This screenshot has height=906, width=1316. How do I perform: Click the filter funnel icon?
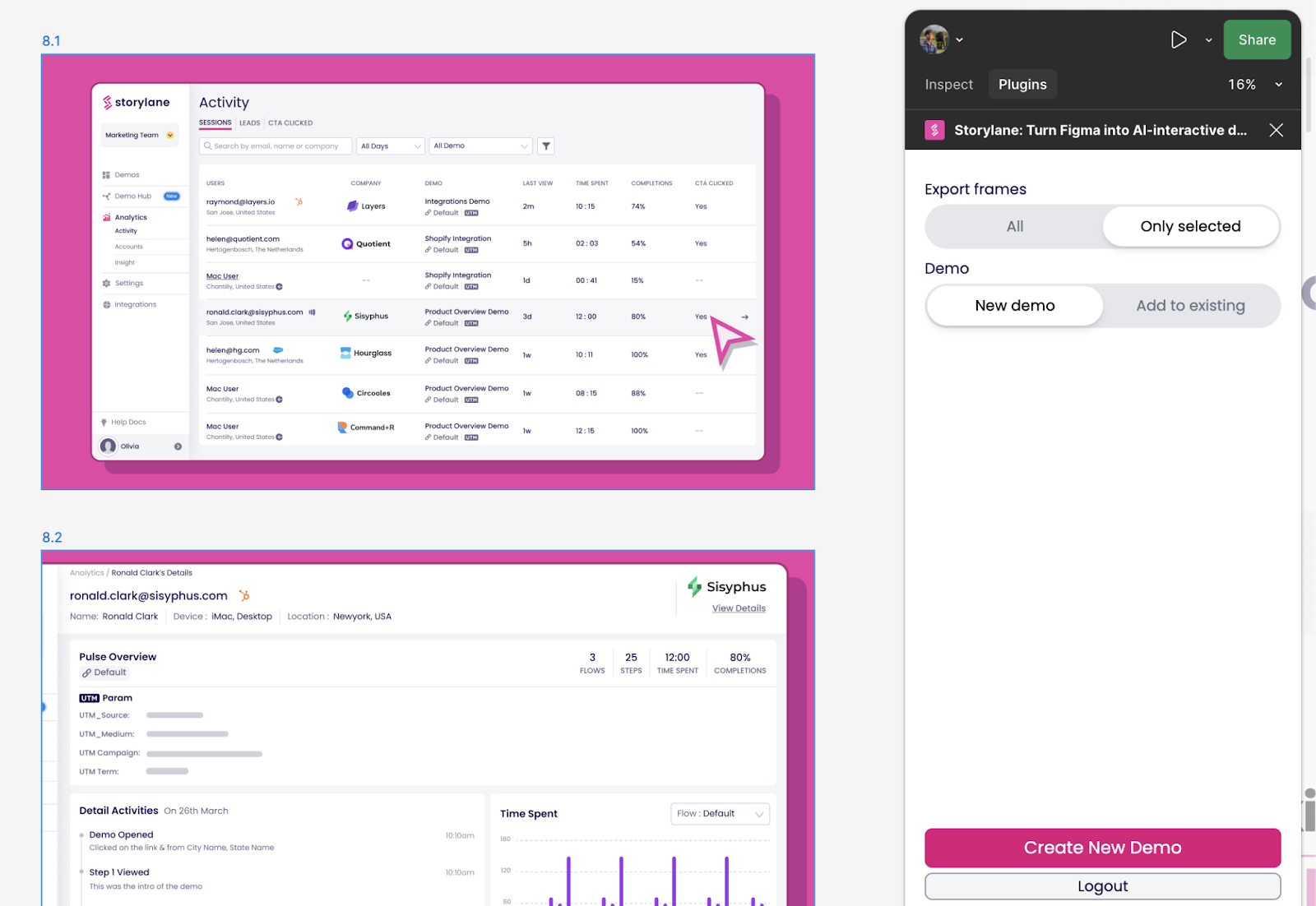click(546, 146)
